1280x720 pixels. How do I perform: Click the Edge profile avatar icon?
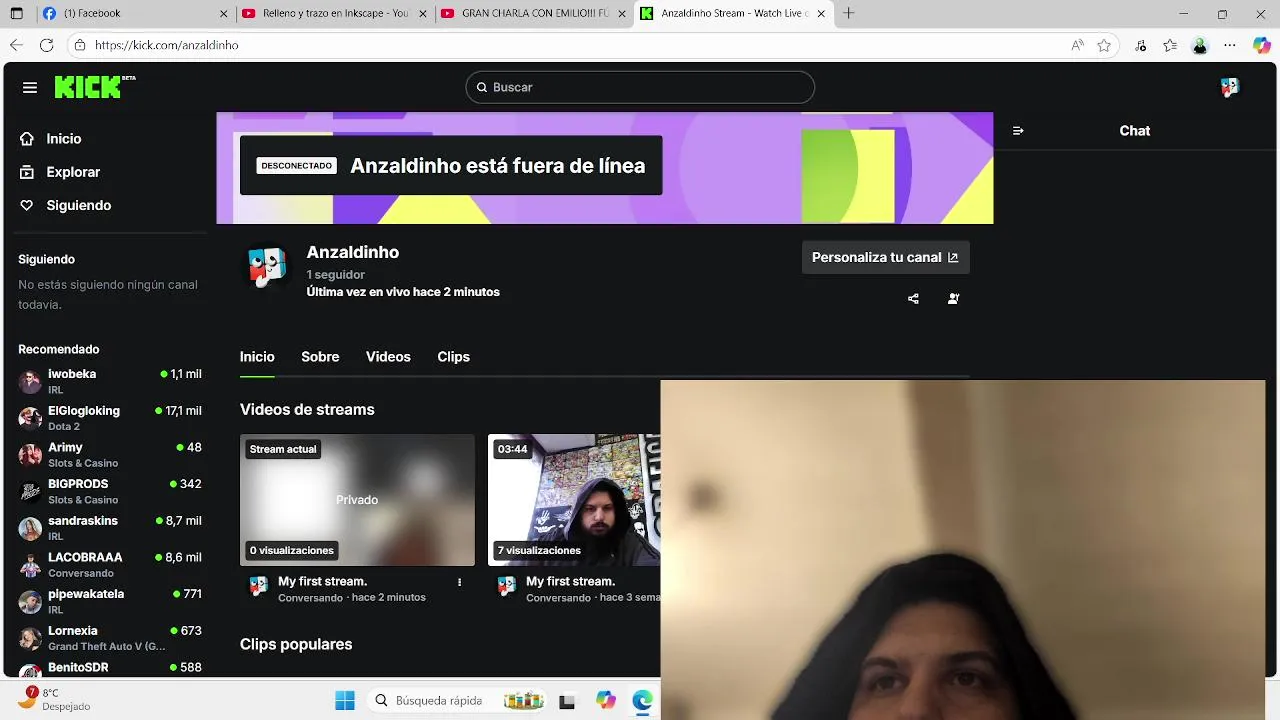pos(1200,45)
